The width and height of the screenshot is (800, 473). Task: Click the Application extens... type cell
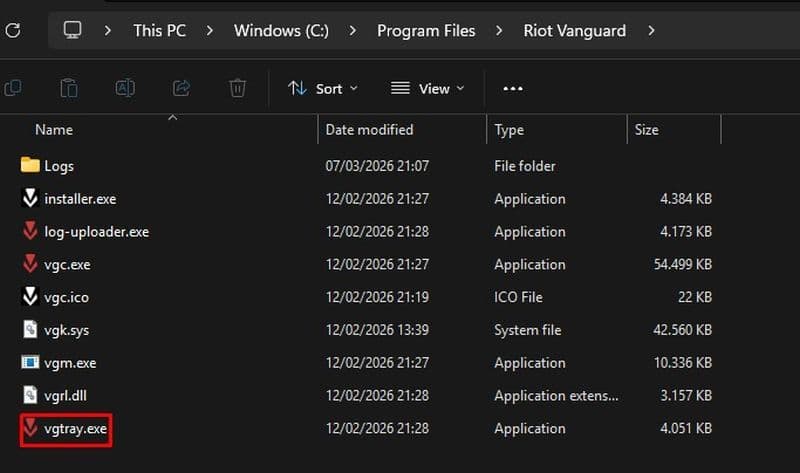point(556,396)
